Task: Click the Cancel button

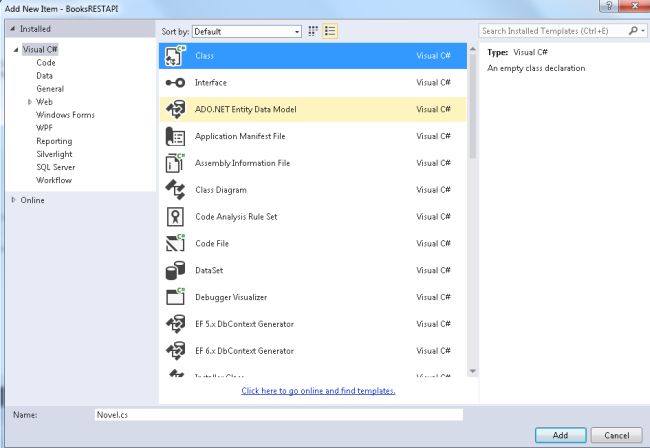Action: 616,435
